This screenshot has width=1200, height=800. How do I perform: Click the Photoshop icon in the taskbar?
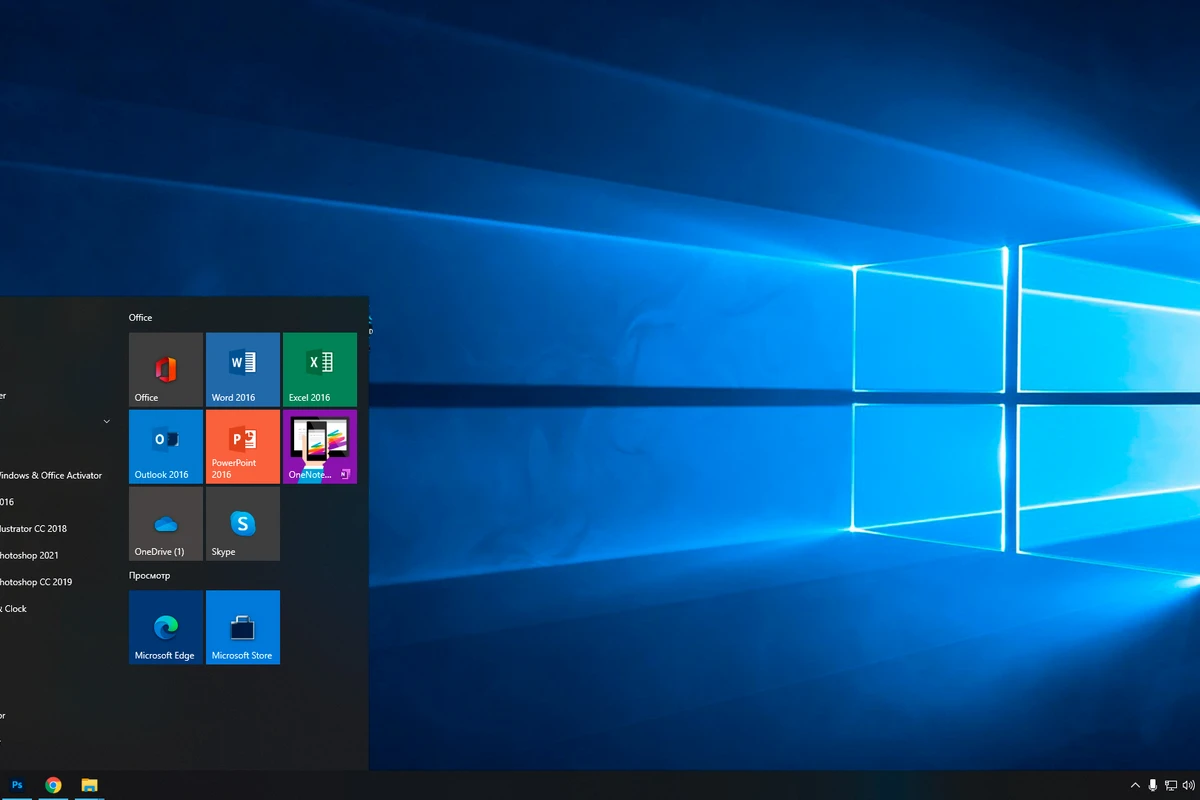pos(17,785)
